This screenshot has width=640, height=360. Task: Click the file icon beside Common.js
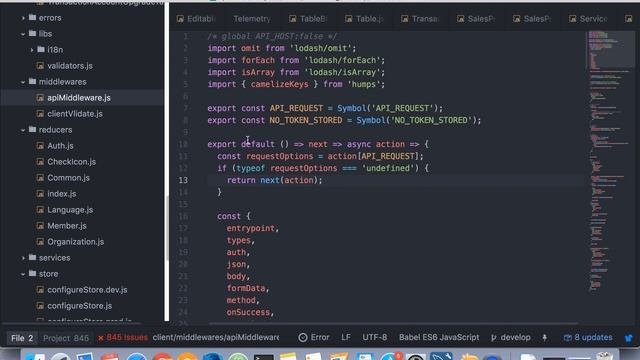tap(40, 178)
